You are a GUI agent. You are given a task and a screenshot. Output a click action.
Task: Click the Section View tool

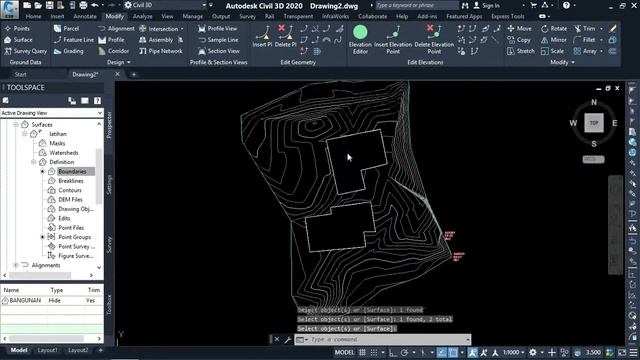tap(219, 51)
